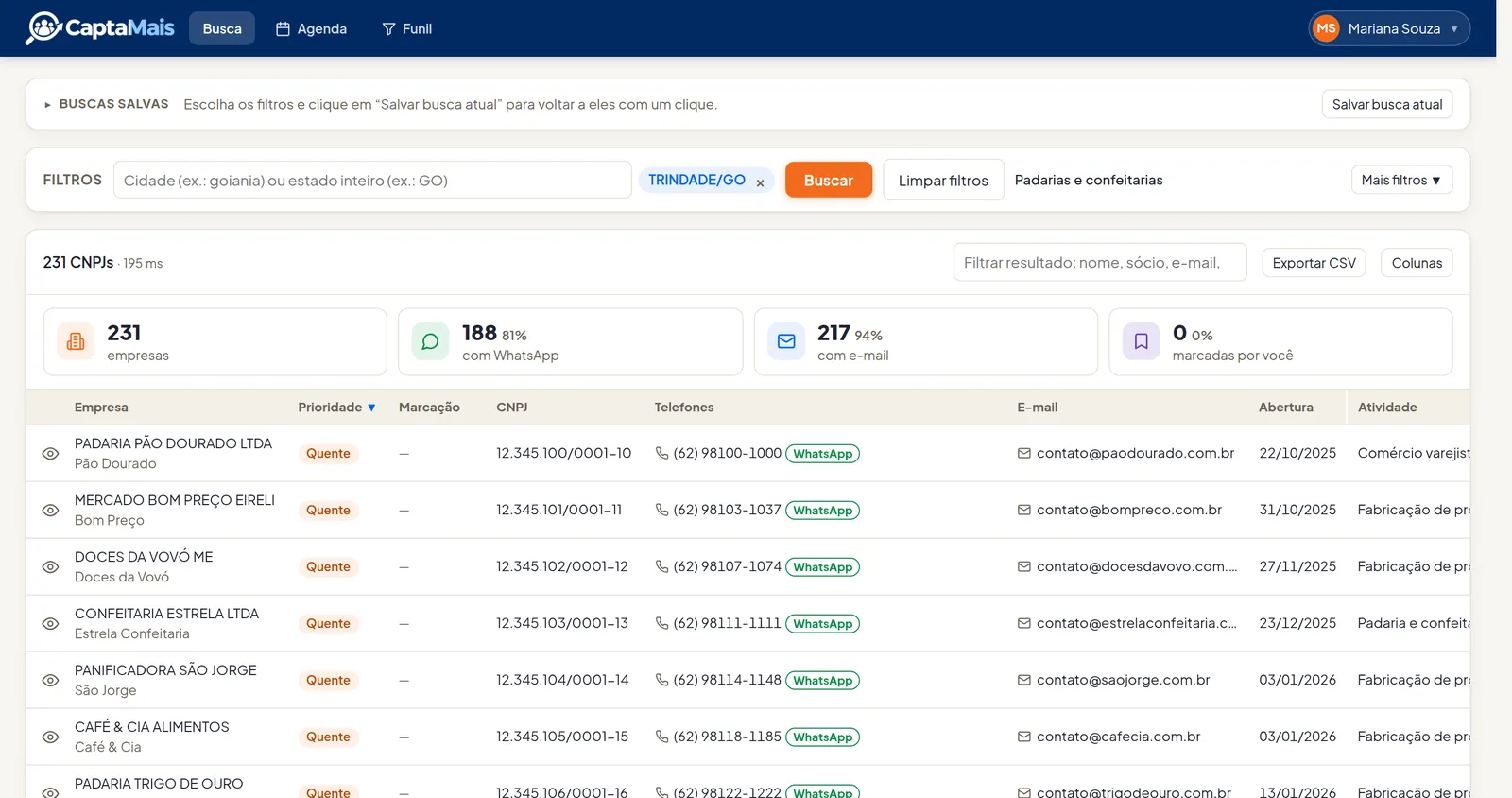Click phone icon for Panificadora São Jorge
Viewport: 1512px width, 798px height.
pos(661,680)
